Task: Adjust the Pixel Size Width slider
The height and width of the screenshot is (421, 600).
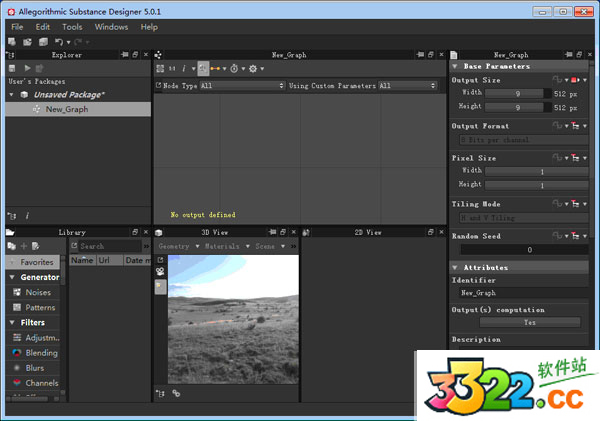Action: pos(536,171)
